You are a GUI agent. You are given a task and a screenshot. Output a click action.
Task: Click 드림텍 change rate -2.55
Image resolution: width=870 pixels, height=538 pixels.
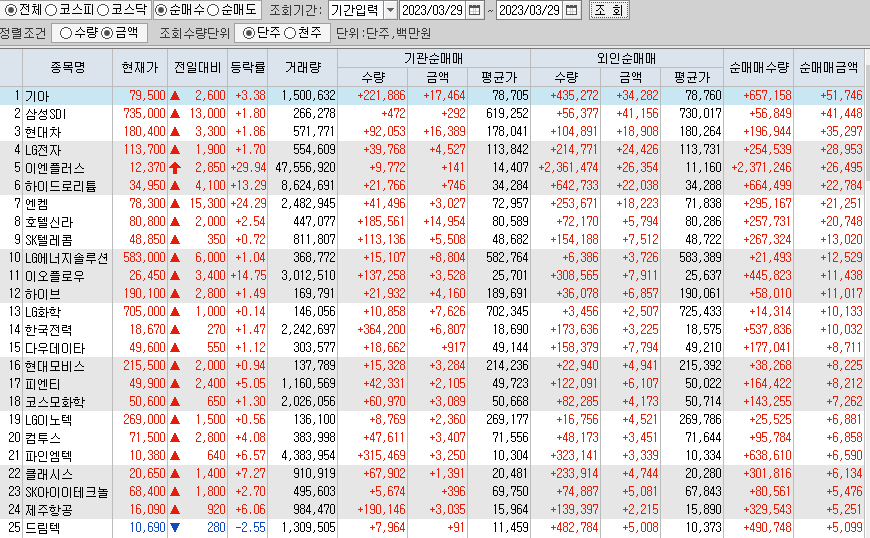click(250, 527)
